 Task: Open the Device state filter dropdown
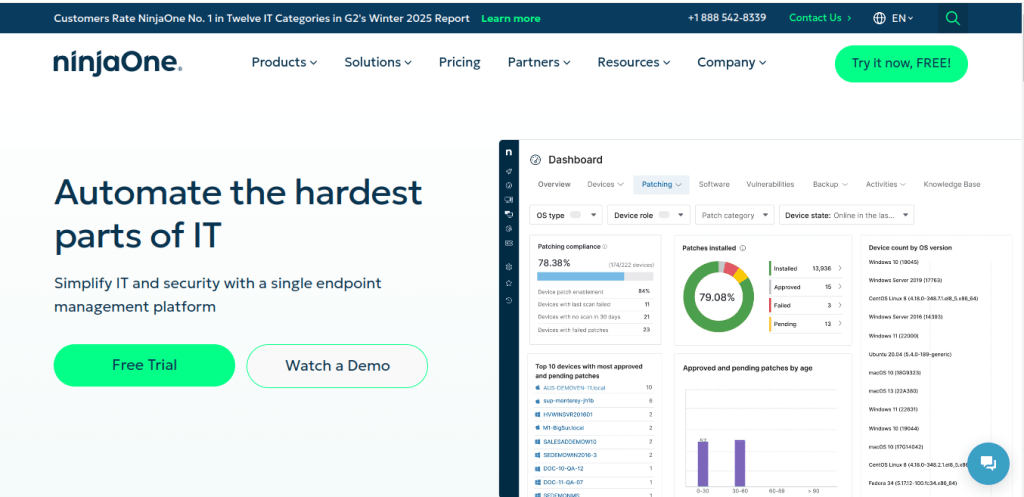[x=847, y=215]
